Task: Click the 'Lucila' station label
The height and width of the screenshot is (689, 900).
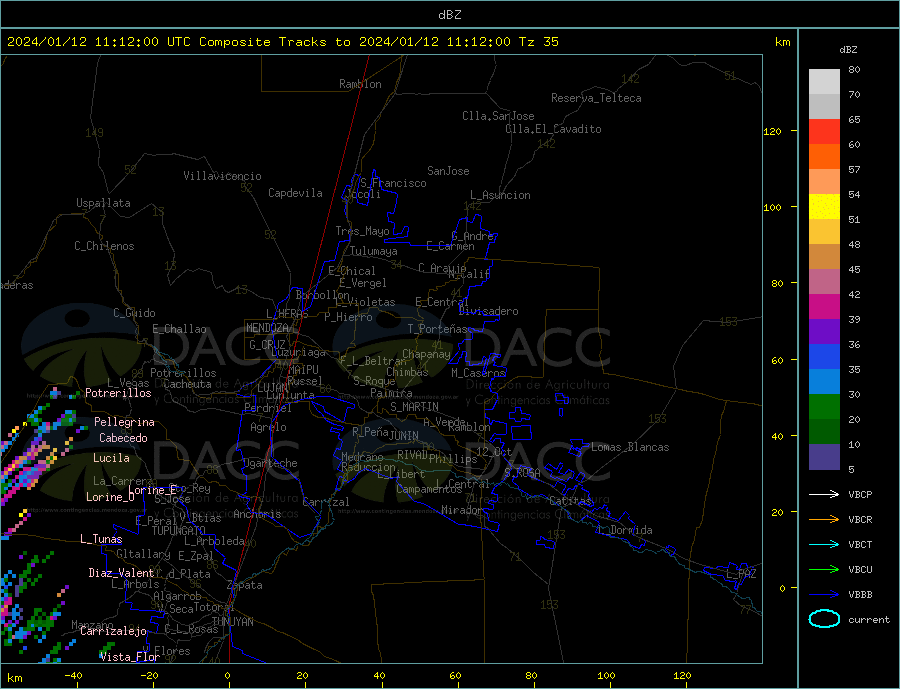Action: coord(111,458)
